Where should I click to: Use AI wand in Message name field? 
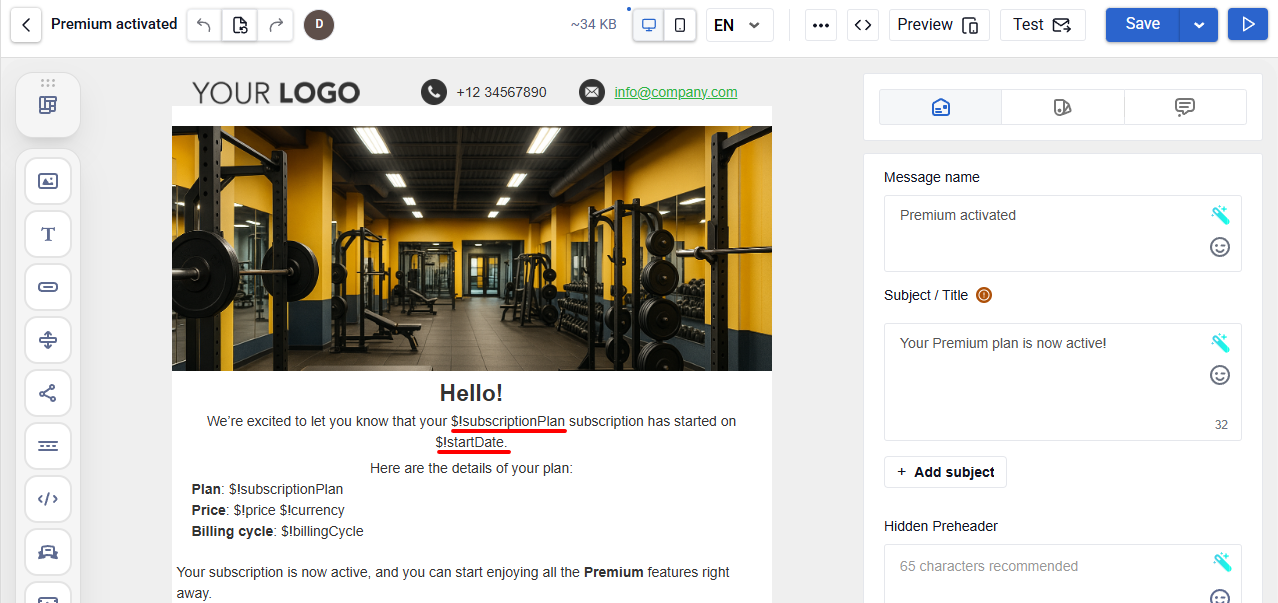point(1220,215)
